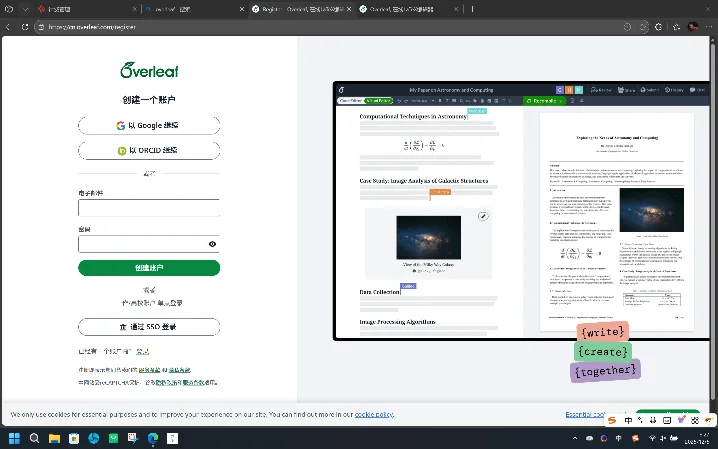Close the fourth Overleaf tab
718x449 pixels.
pyautogui.click(x=456, y=9)
